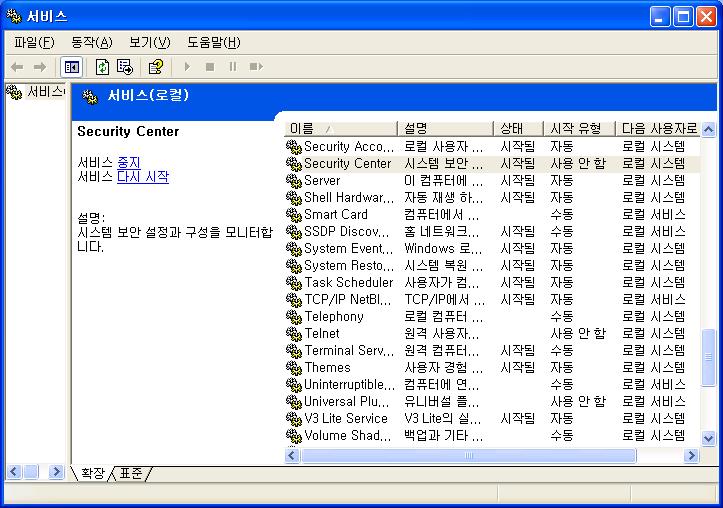Click the Start Service play button
The height and width of the screenshot is (508, 723).
pyautogui.click(x=187, y=67)
